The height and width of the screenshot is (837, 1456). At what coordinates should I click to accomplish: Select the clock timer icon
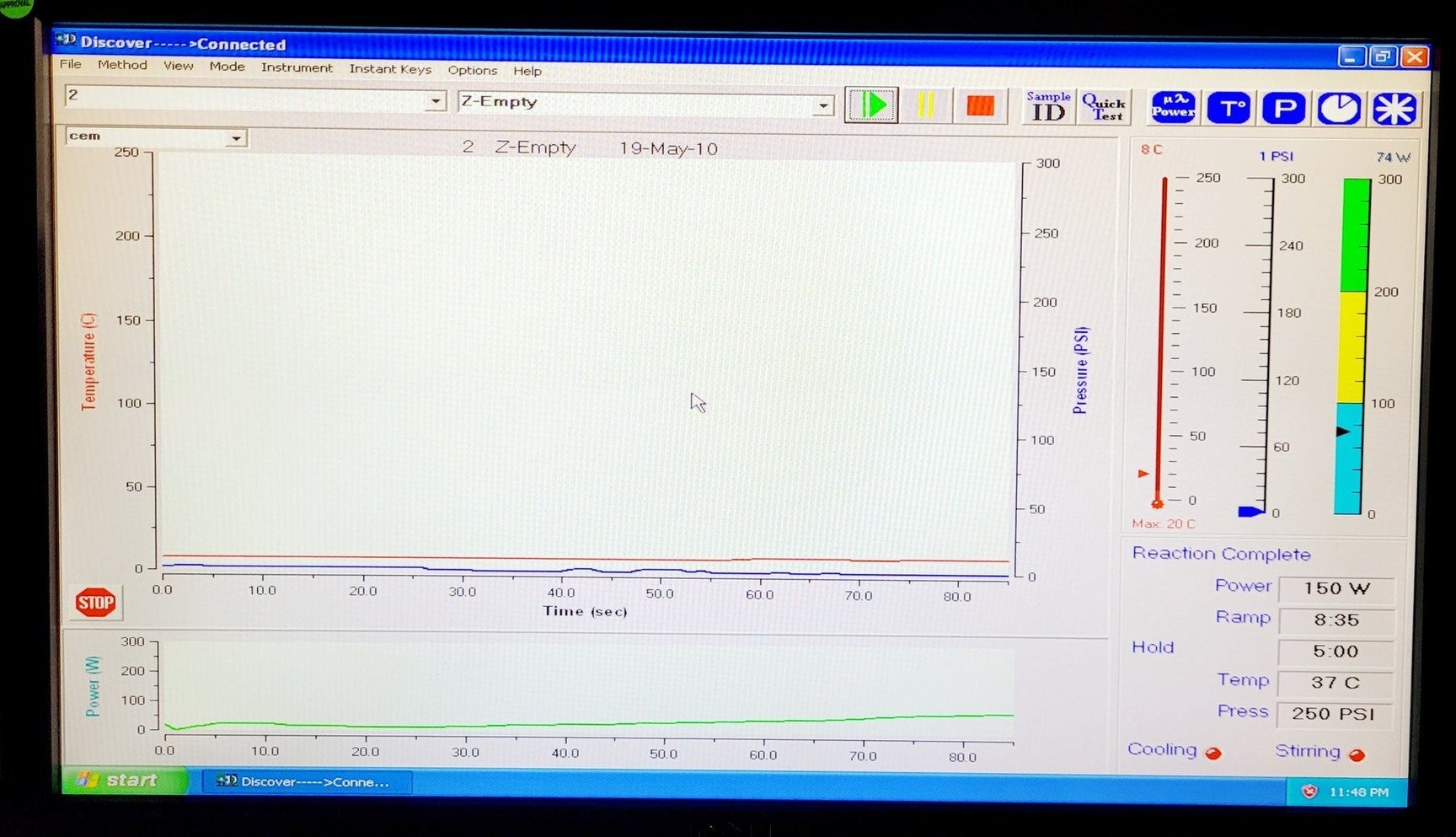coord(1340,108)
